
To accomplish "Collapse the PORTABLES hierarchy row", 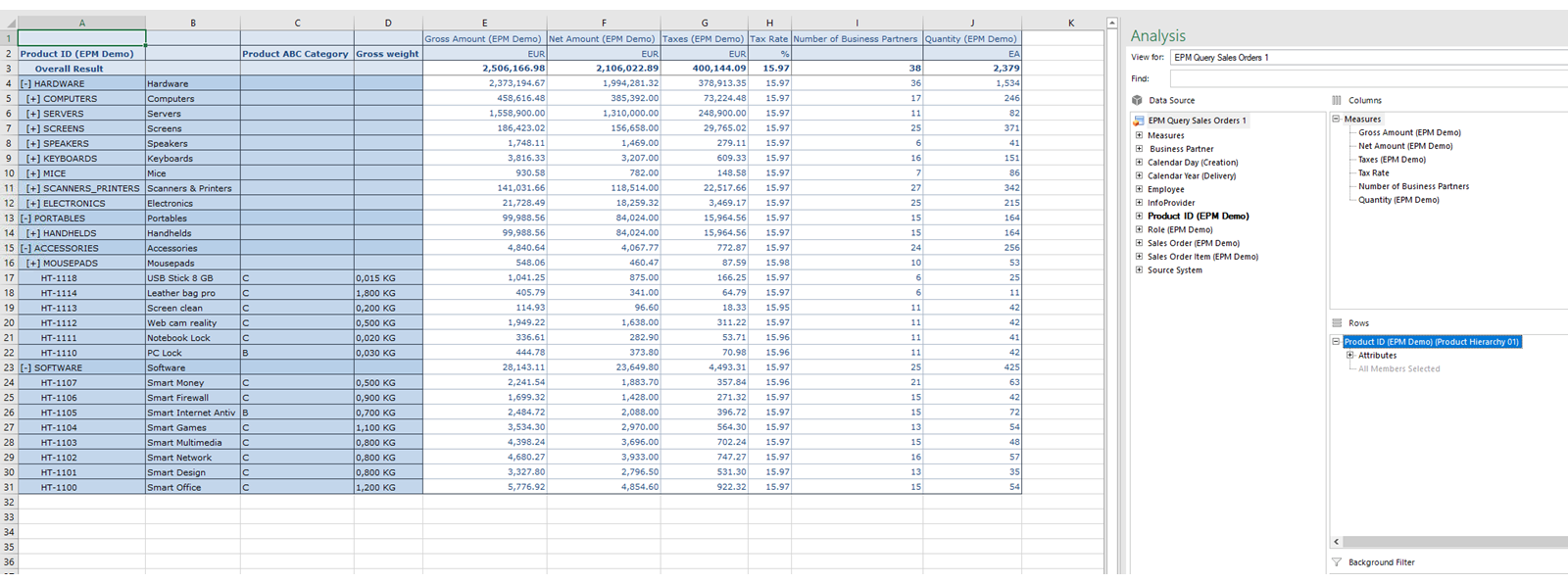I will (25, 219).
